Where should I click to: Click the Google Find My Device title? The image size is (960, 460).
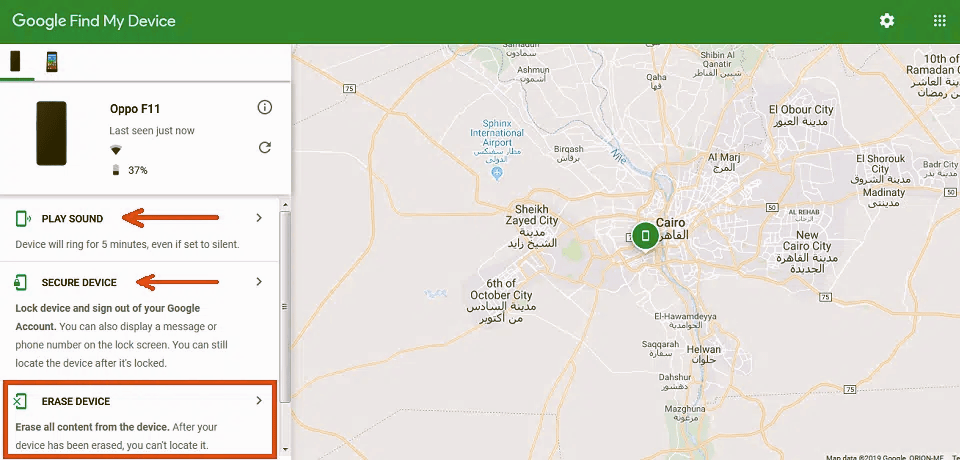point(94,21)
